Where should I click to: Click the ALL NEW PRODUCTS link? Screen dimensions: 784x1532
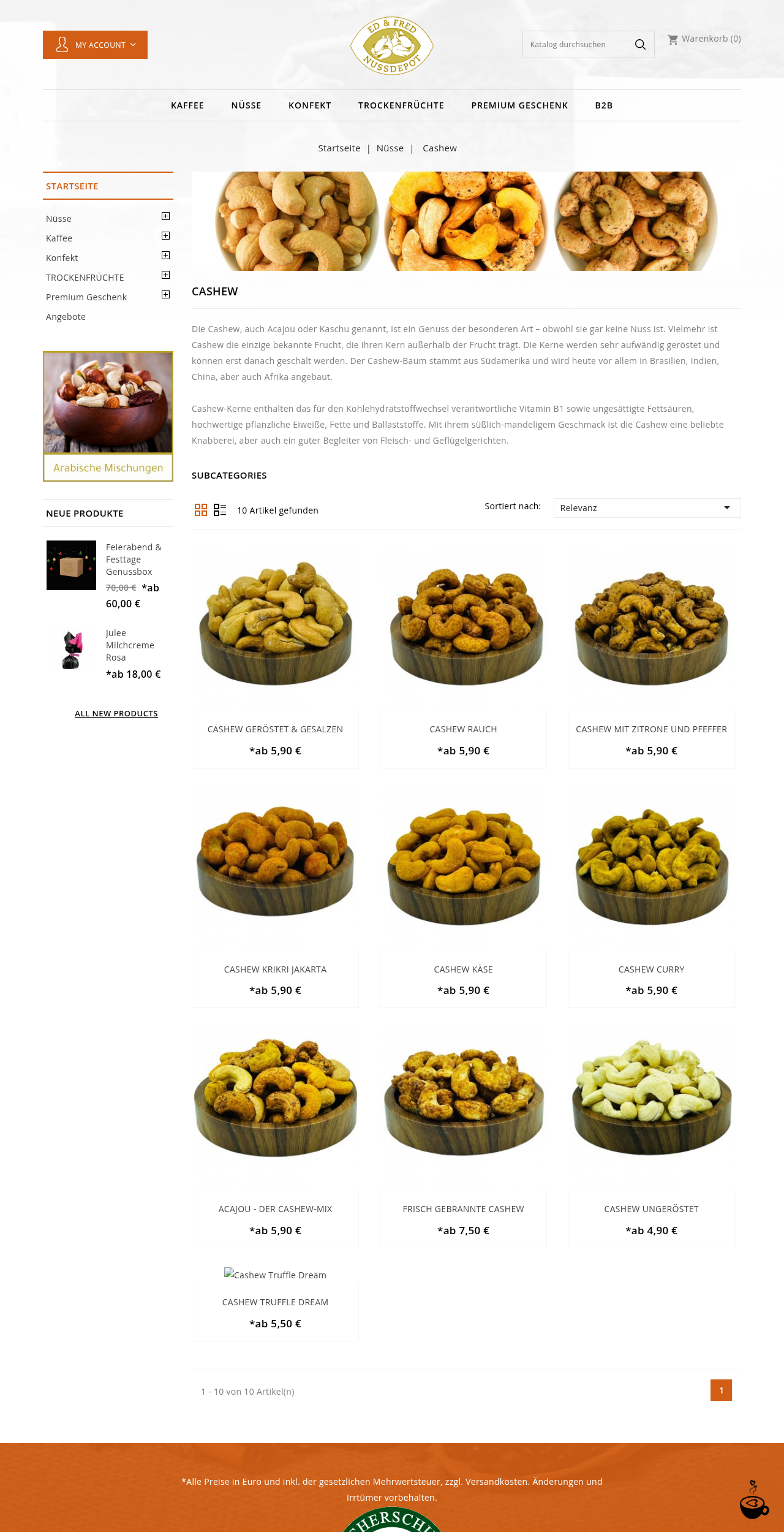point(116,713)
